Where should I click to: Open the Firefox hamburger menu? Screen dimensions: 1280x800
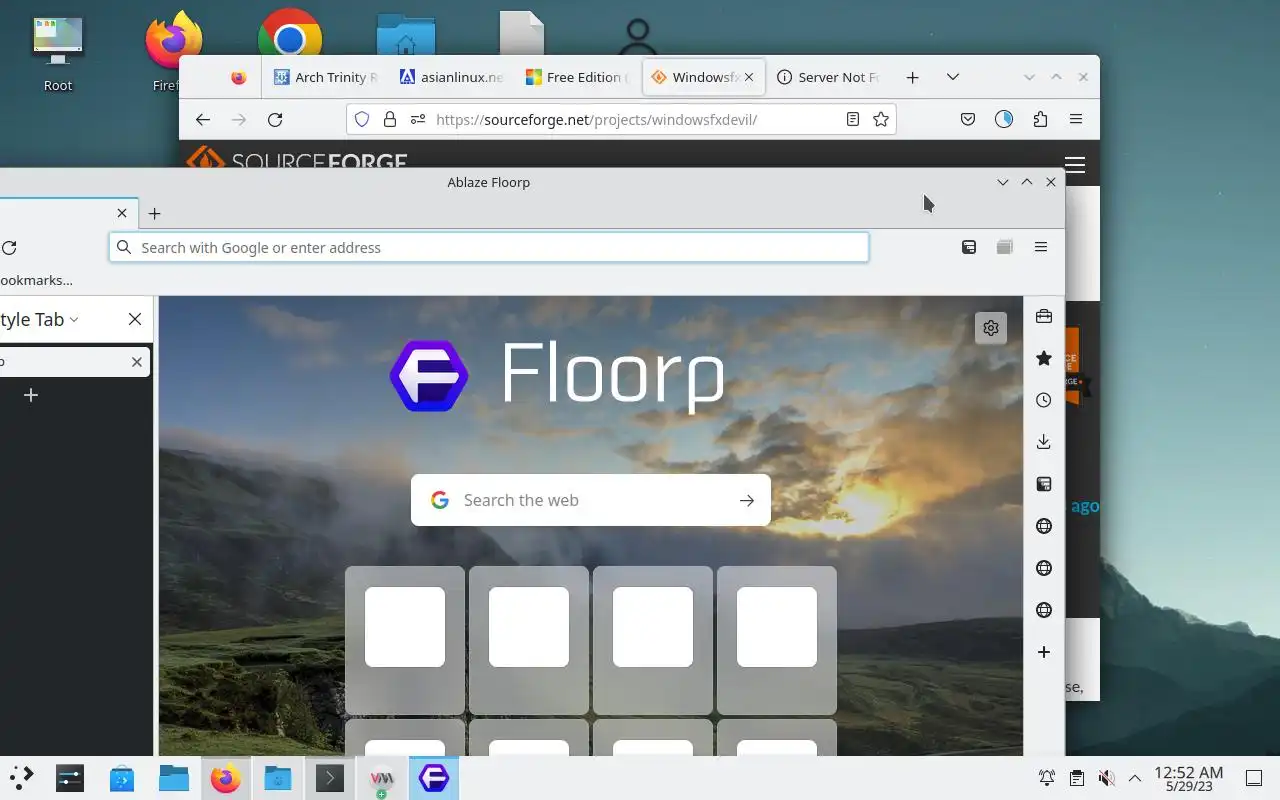click(1076, 119)
